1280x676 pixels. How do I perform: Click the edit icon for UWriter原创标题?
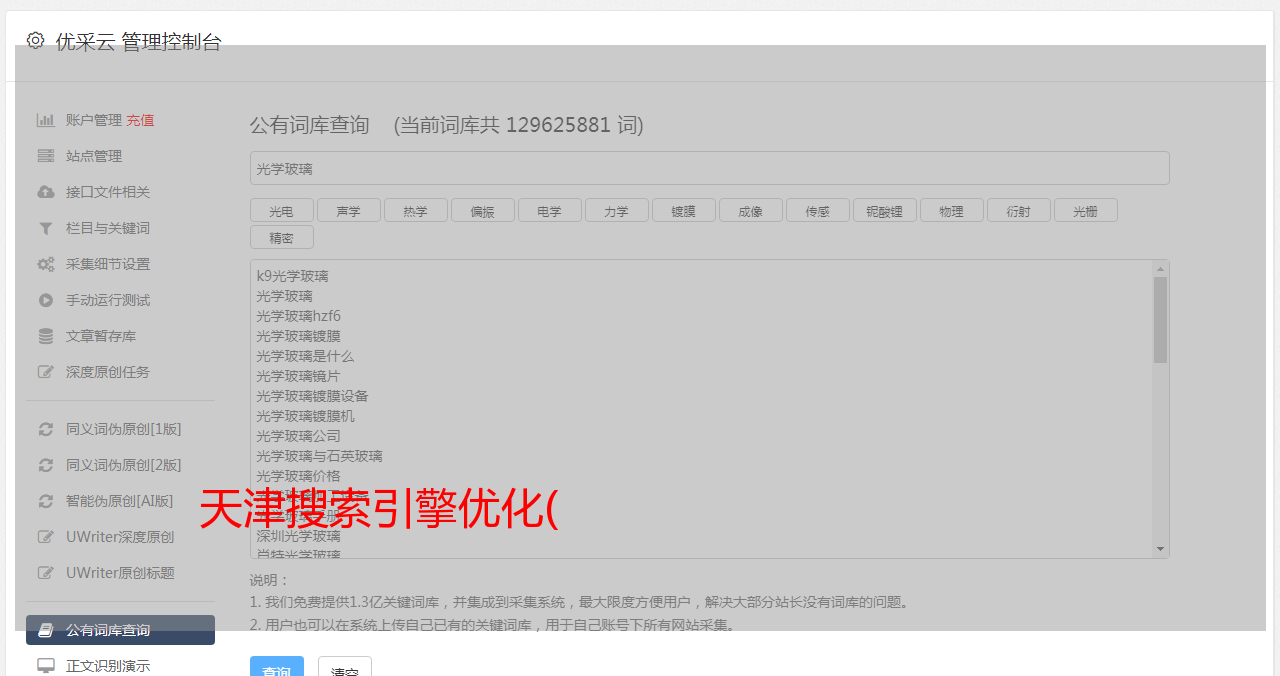click(45, 573)
